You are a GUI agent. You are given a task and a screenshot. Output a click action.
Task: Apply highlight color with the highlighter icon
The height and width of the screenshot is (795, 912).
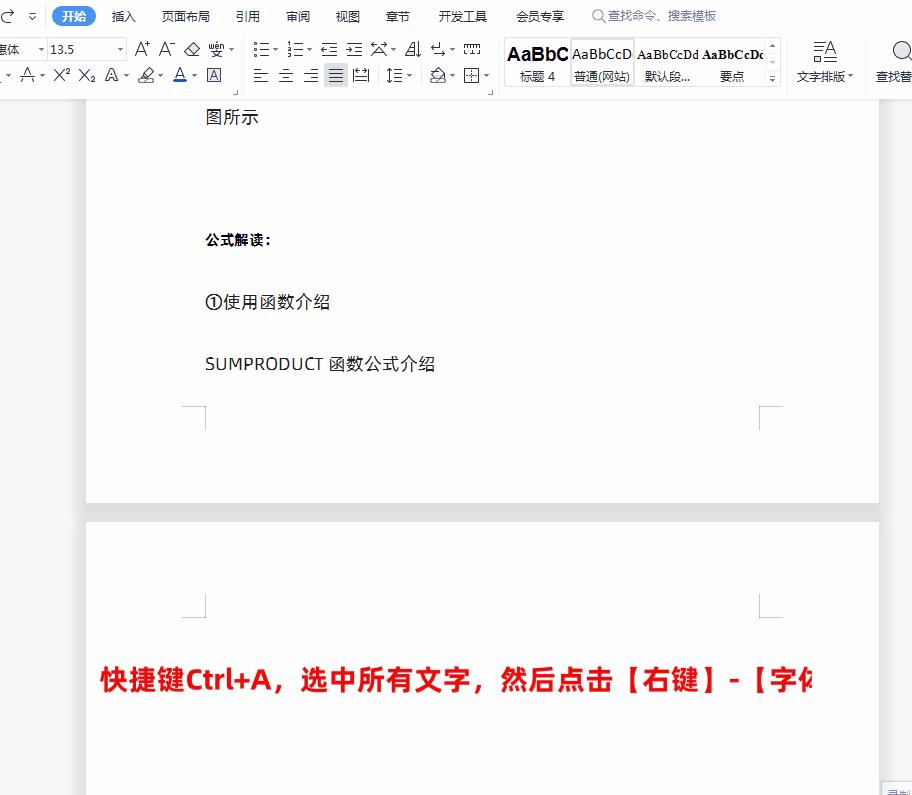tap(147, 75)
